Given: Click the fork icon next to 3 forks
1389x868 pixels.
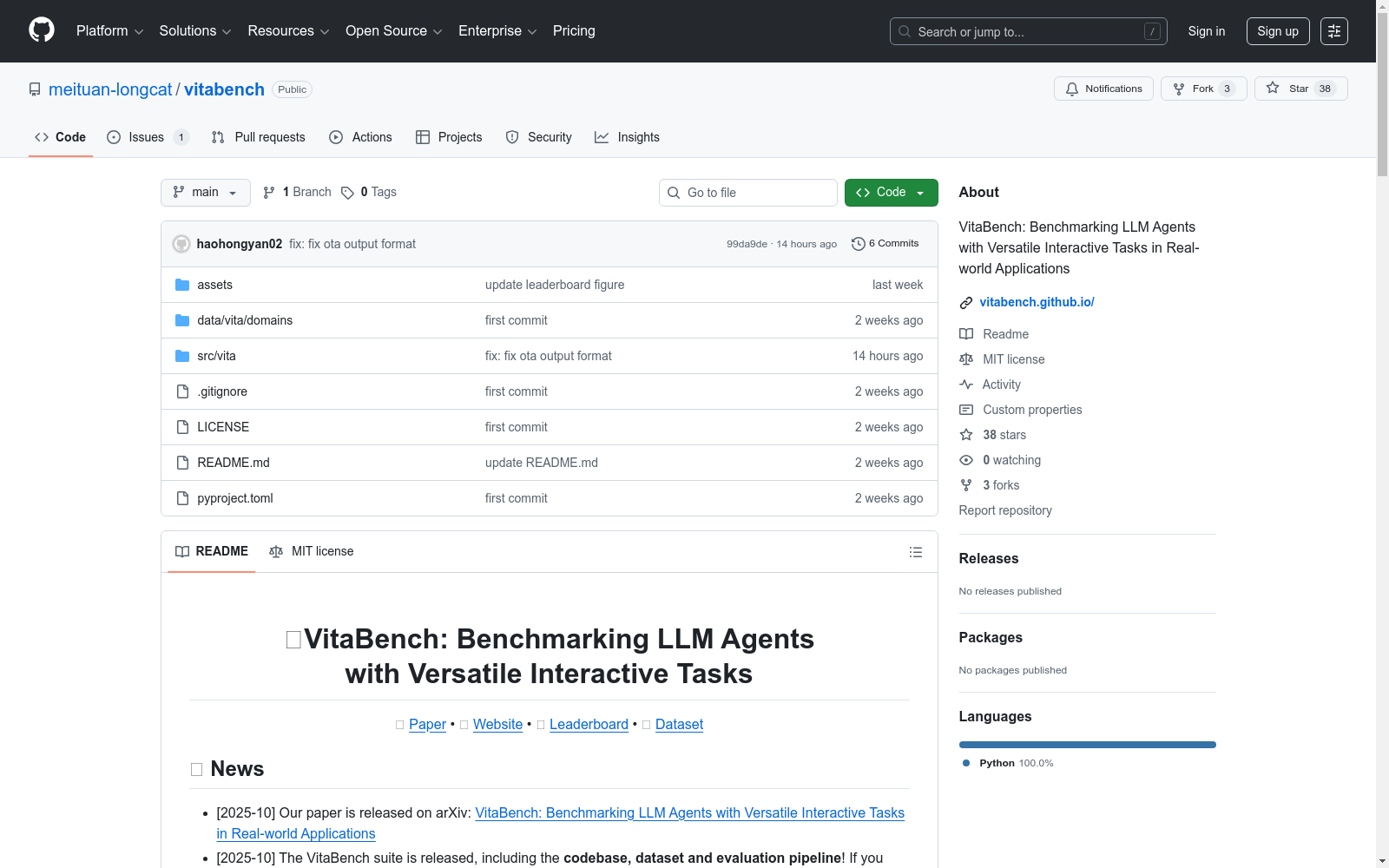Looking at the screenshot, I should 966,485.
